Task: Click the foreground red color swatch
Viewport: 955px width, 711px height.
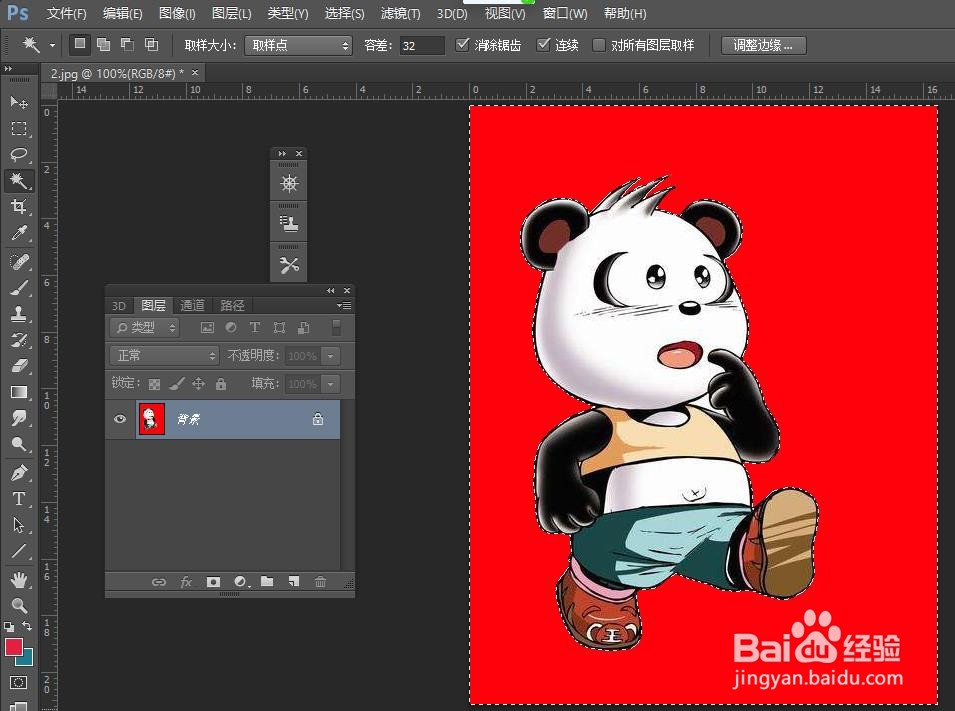Action: click(13, 646)
